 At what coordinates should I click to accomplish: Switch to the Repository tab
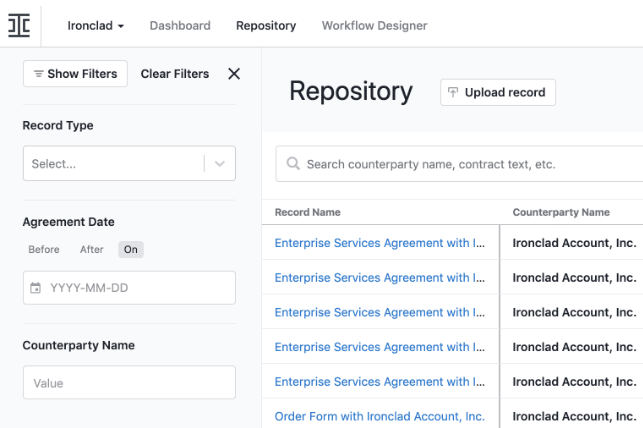tap(266, 25)
